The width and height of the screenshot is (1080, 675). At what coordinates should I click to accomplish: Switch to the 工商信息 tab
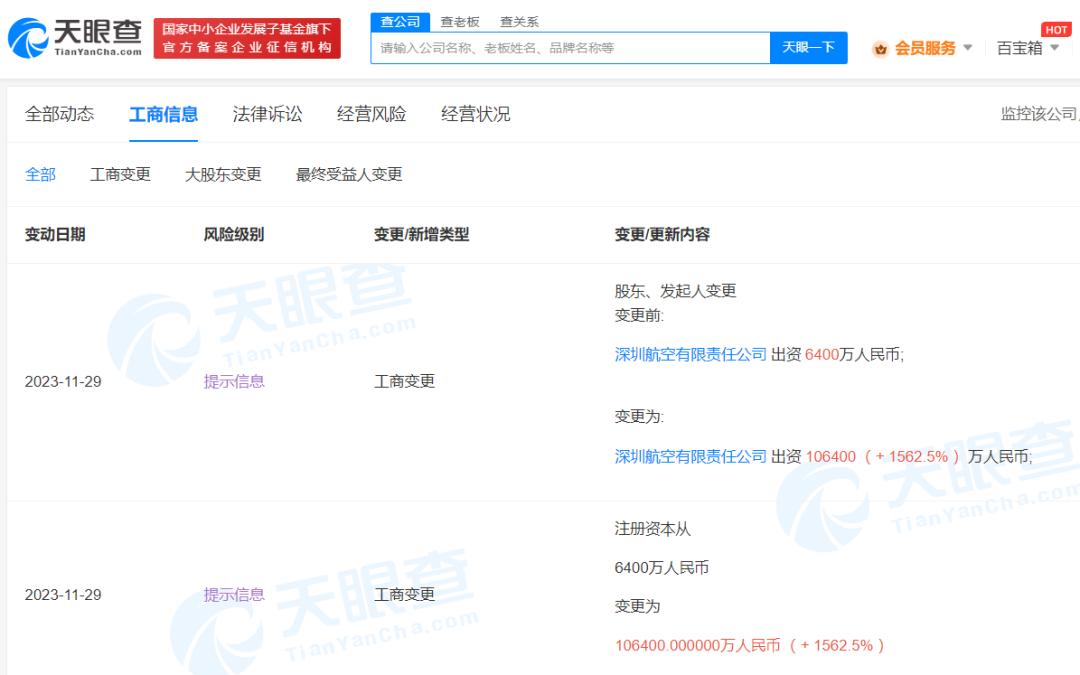point(163,114)
